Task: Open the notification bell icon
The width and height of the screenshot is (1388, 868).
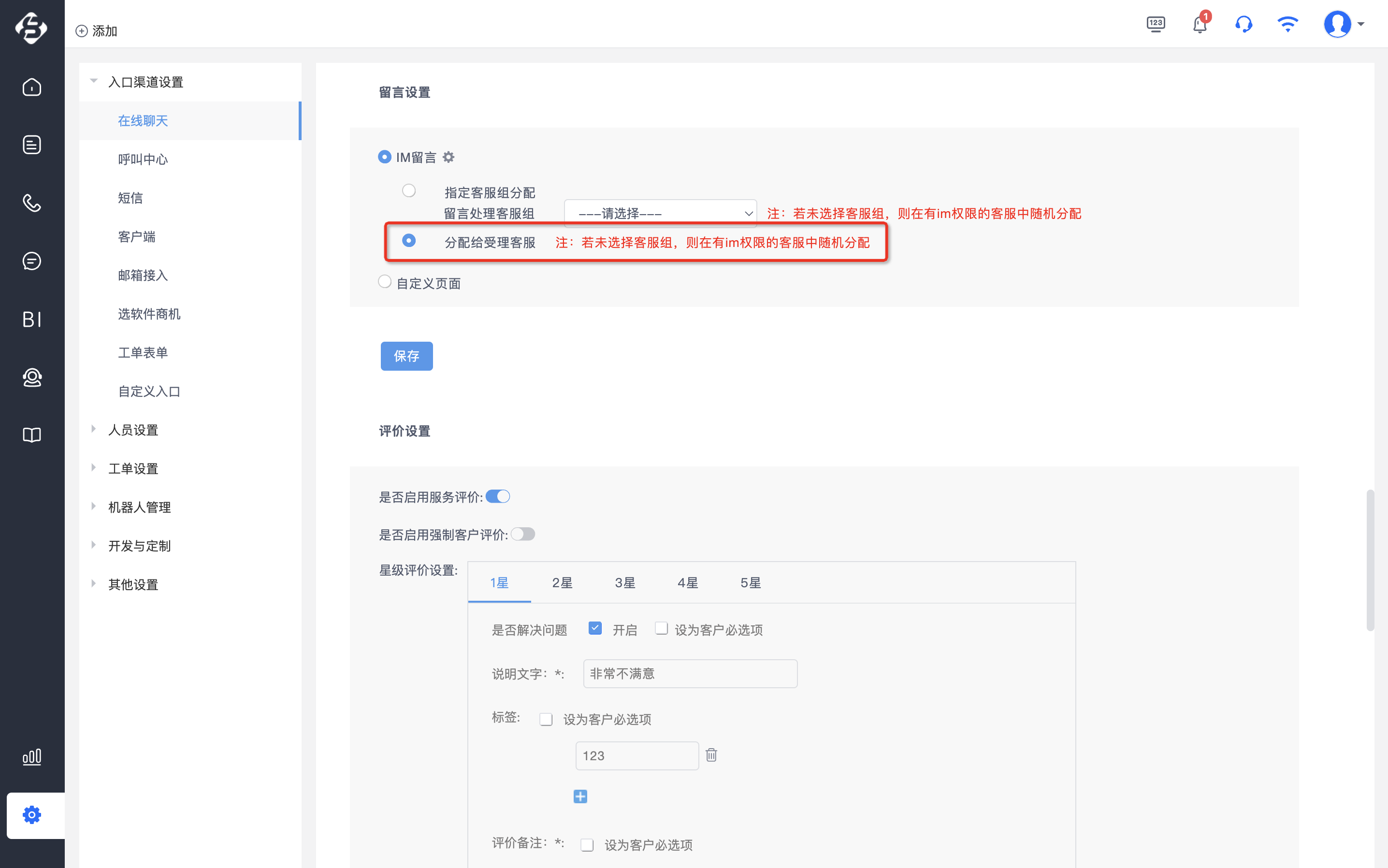Action: point(1199,24)
